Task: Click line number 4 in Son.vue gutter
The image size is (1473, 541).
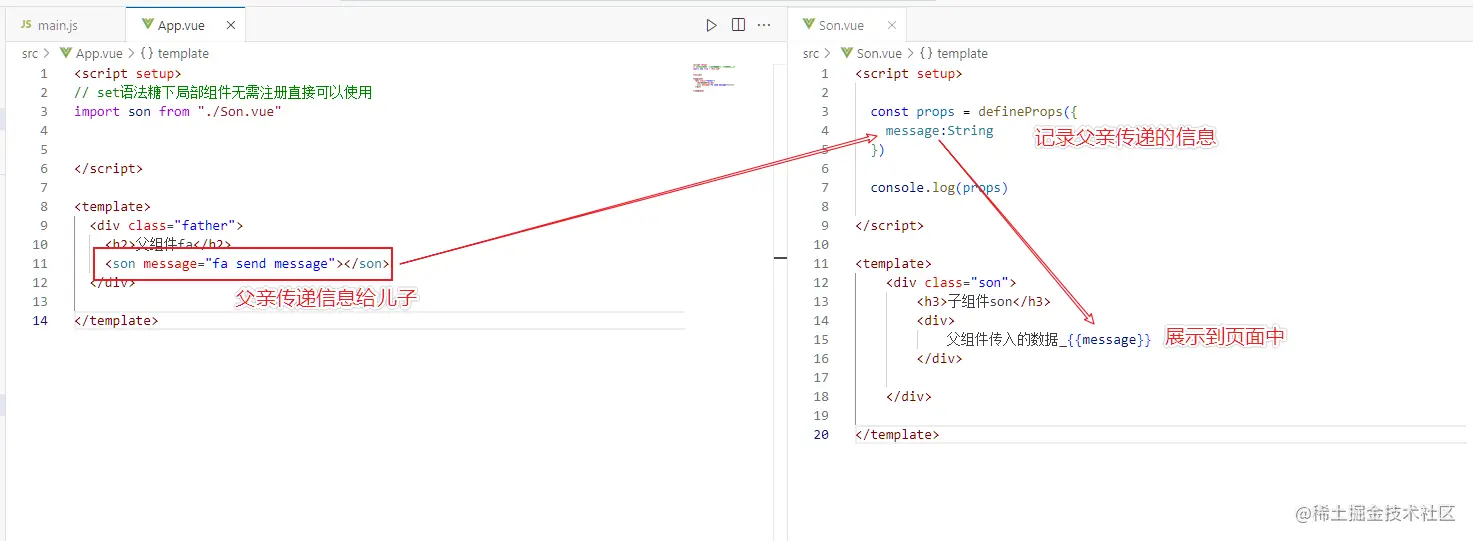Action: (825, 130)
